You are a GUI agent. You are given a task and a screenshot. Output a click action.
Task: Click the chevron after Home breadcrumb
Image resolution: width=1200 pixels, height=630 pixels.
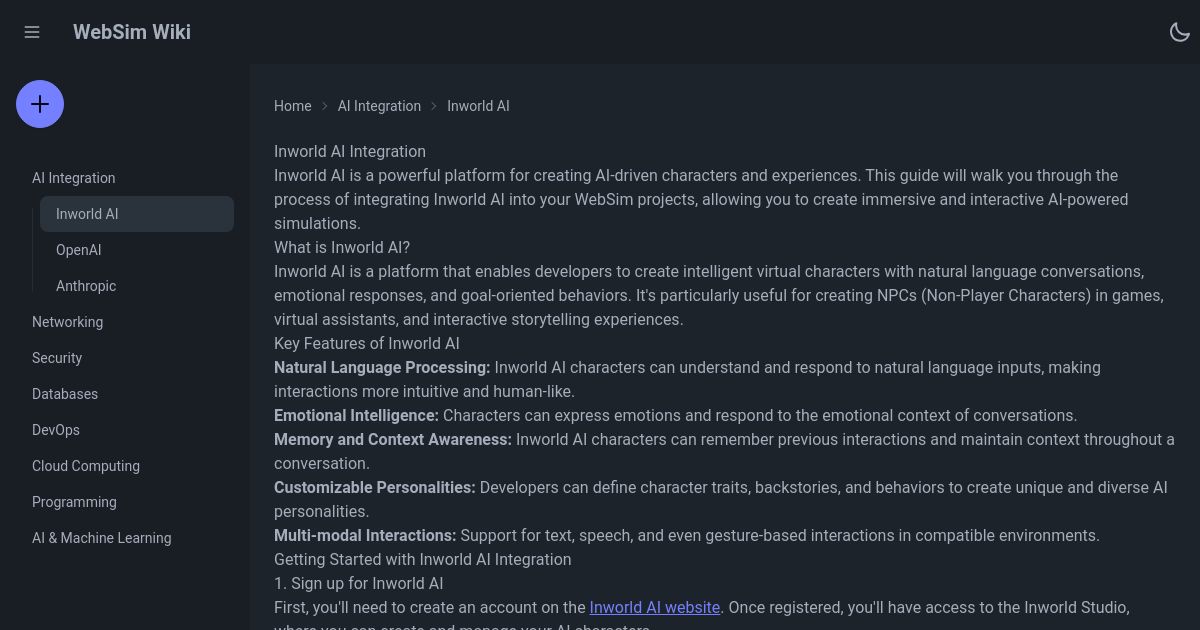(324, 106)
